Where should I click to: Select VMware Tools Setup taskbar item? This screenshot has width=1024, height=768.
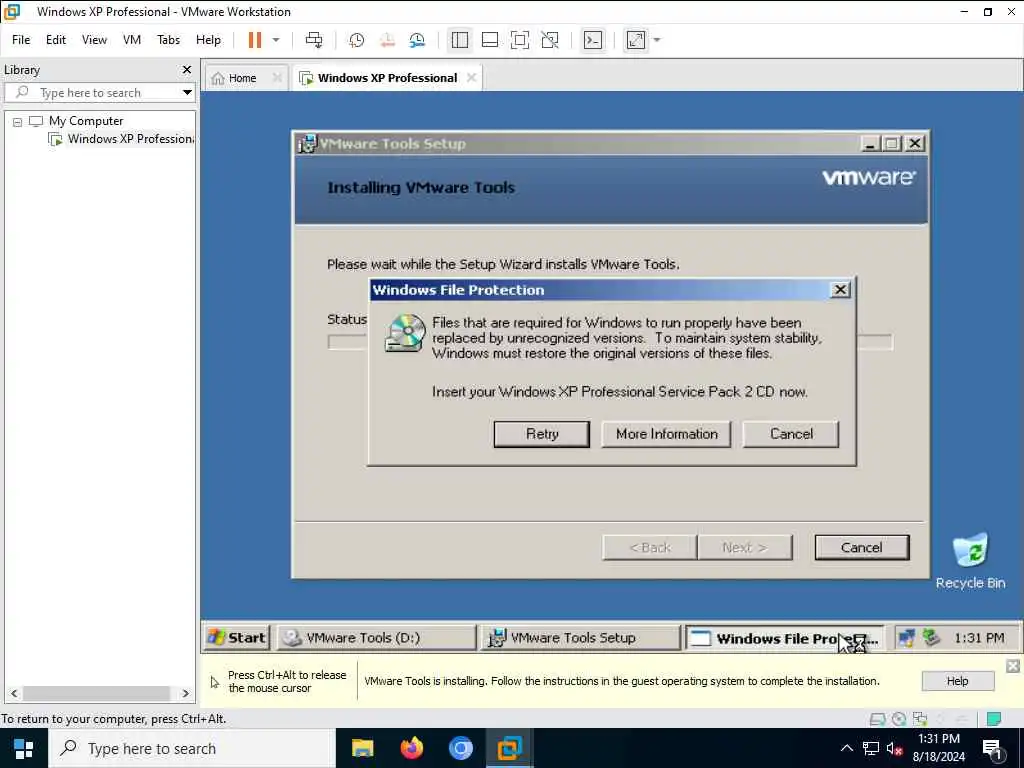pos(581,638)
